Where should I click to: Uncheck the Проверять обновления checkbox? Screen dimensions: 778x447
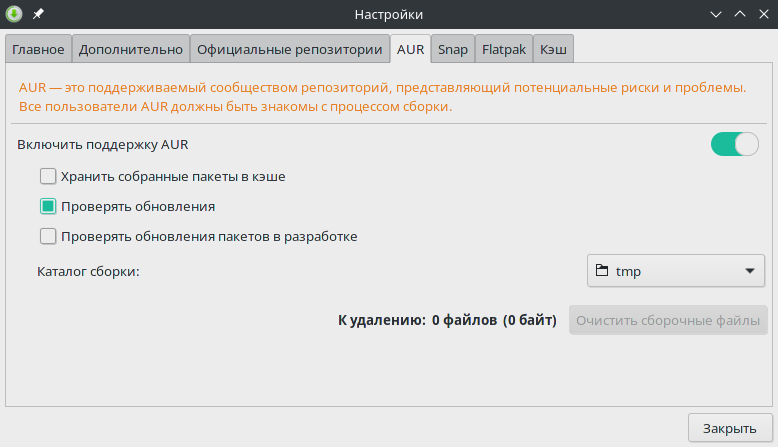pyautogui.click(x=48, y=206)
